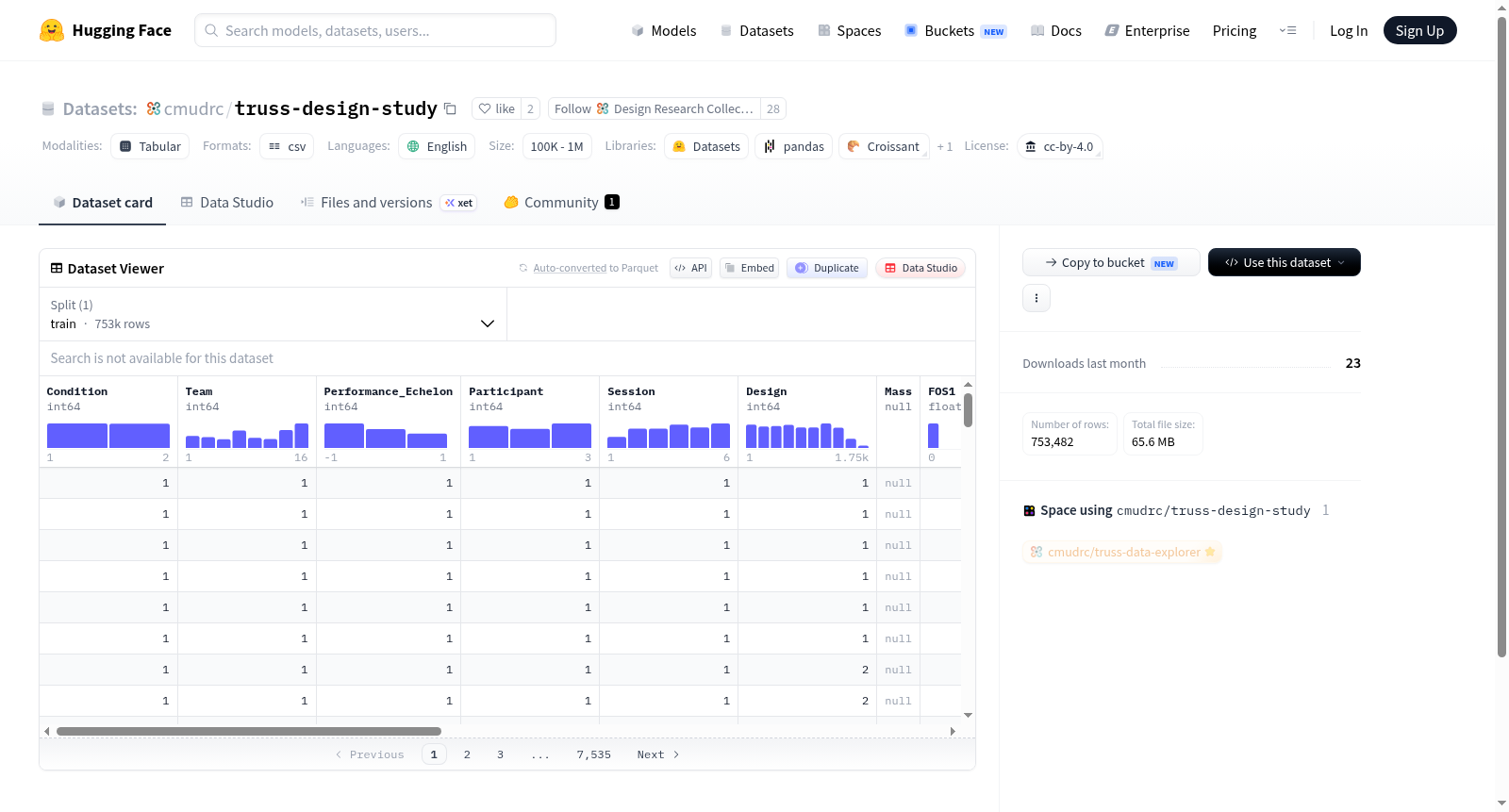The height and width of the screenshot is (812, 1509).
Task: Expand the +1 more libraries indicator
Action: 945,146
